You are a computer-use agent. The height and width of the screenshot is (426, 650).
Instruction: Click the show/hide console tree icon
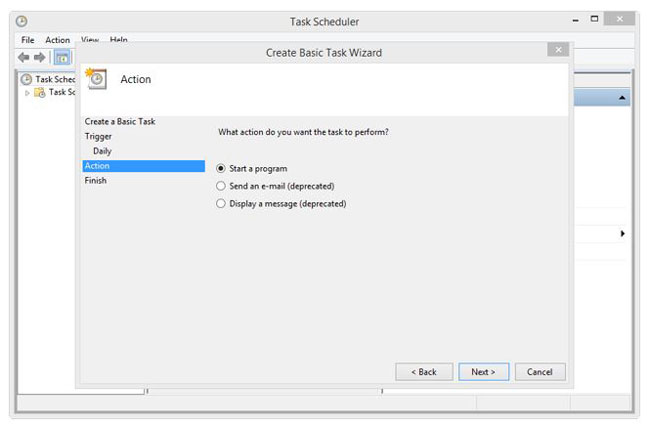(x=61, y=57)
